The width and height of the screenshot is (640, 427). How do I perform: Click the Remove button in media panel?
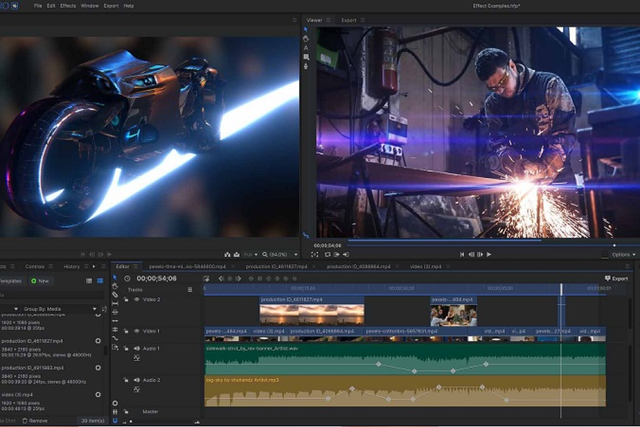(35, 420)
